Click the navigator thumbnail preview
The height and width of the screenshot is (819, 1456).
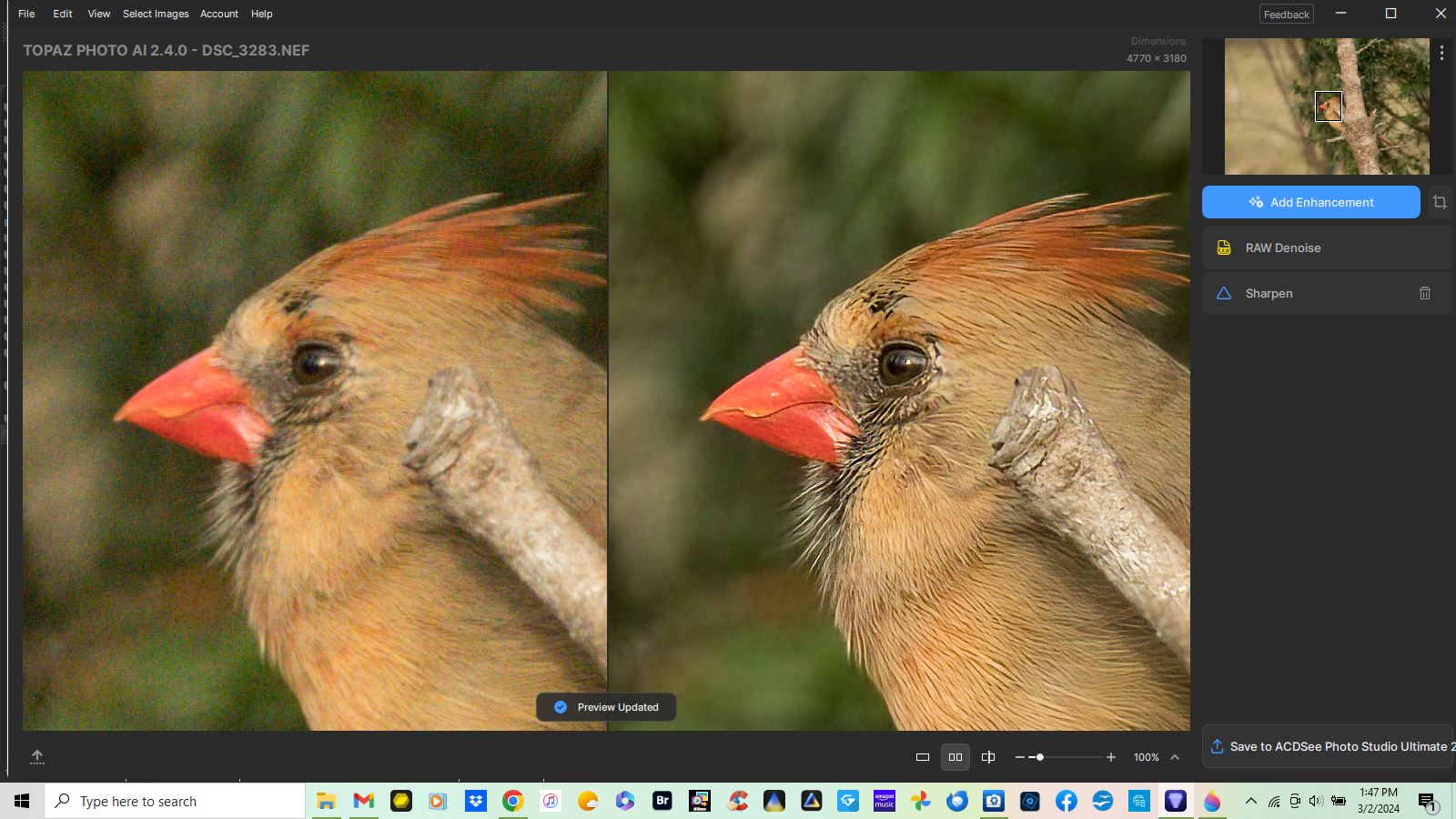tap(1327, 106)
